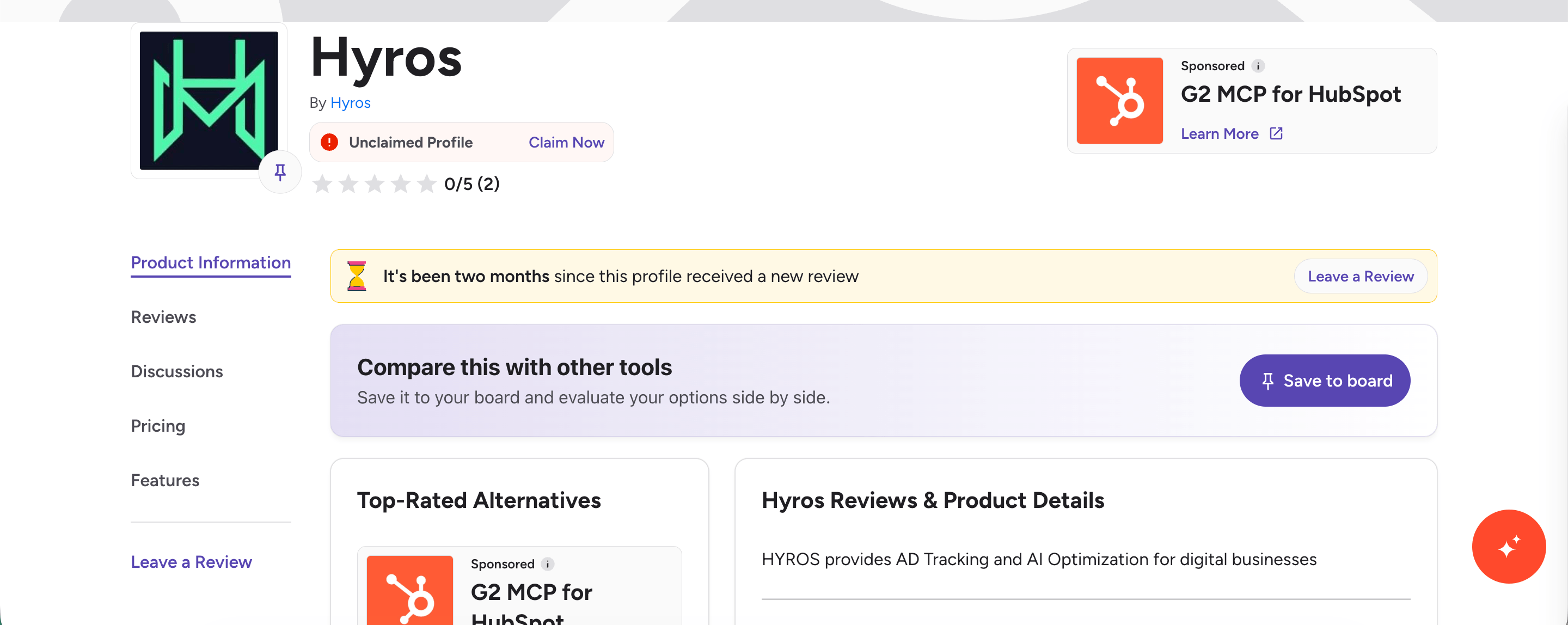Click Leave a Review in sidebar
This screenshot has height=625, width=1568.
(191, 562)
